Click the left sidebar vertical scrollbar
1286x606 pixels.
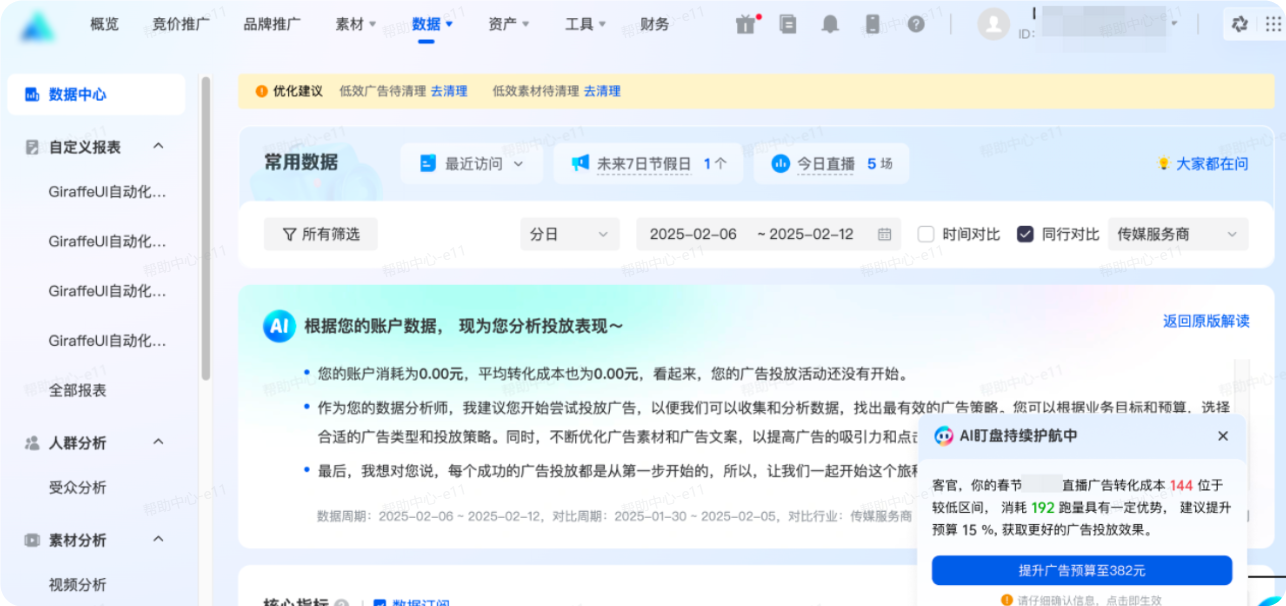click(x=205, y=228)
